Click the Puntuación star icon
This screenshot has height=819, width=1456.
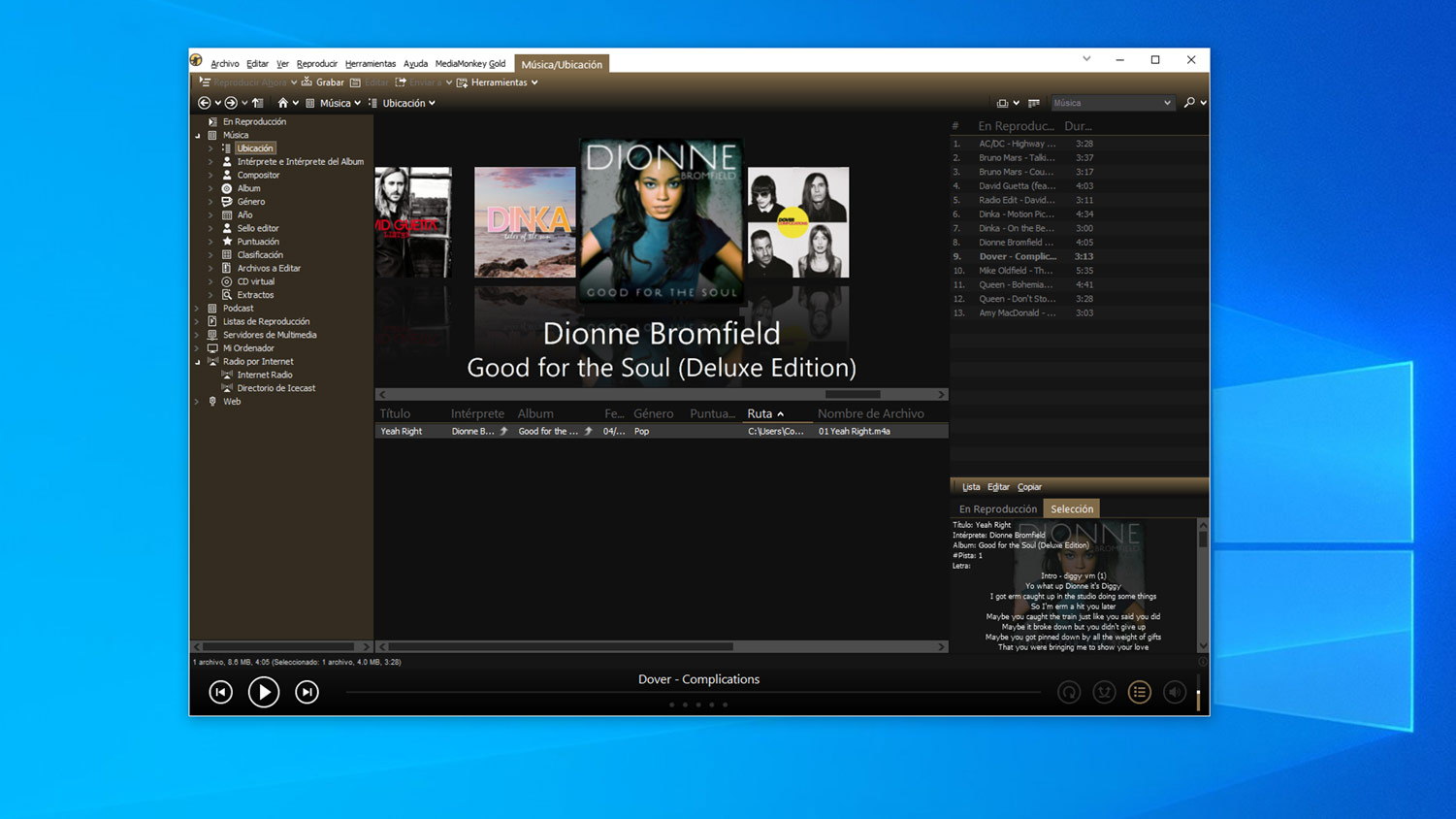pos(227,242)
